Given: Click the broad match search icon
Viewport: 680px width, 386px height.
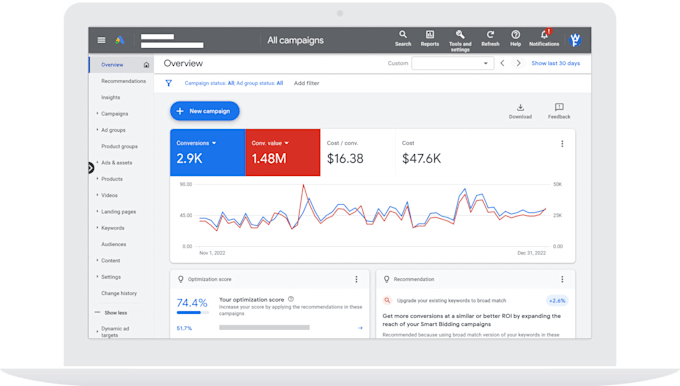Looking at the screenshot, I should click(x=387, y=300).
